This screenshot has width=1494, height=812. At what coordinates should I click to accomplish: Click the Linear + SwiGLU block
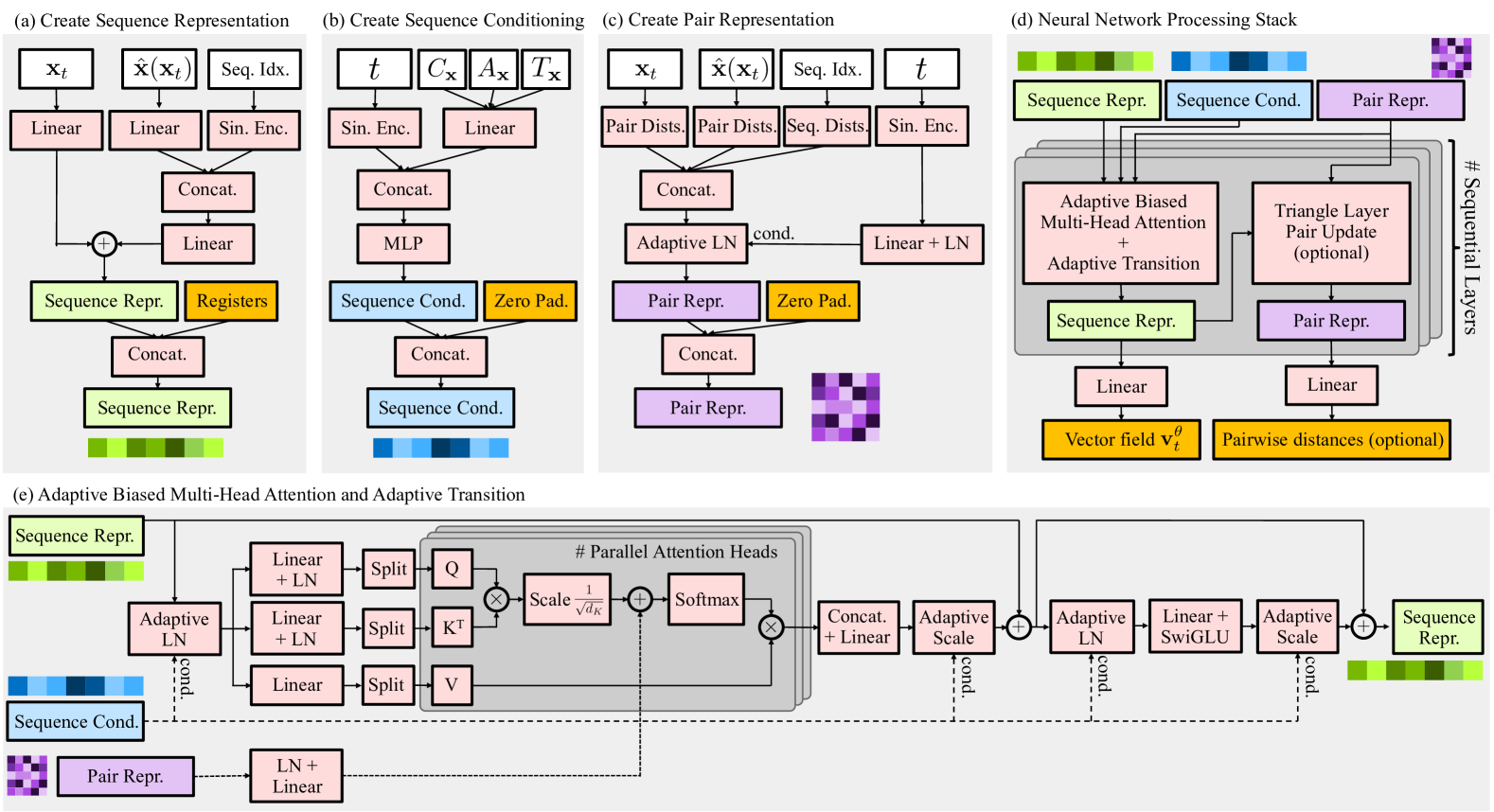tap(1195, 627)
